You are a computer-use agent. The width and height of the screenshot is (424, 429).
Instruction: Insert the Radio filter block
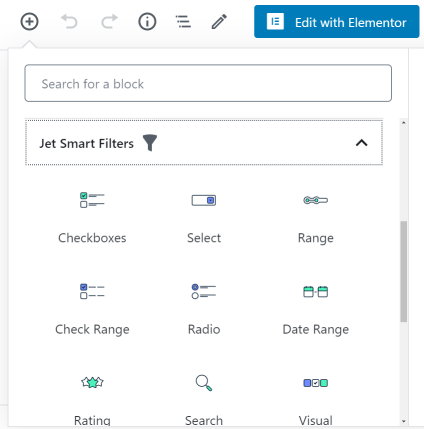tap(204, 308)
